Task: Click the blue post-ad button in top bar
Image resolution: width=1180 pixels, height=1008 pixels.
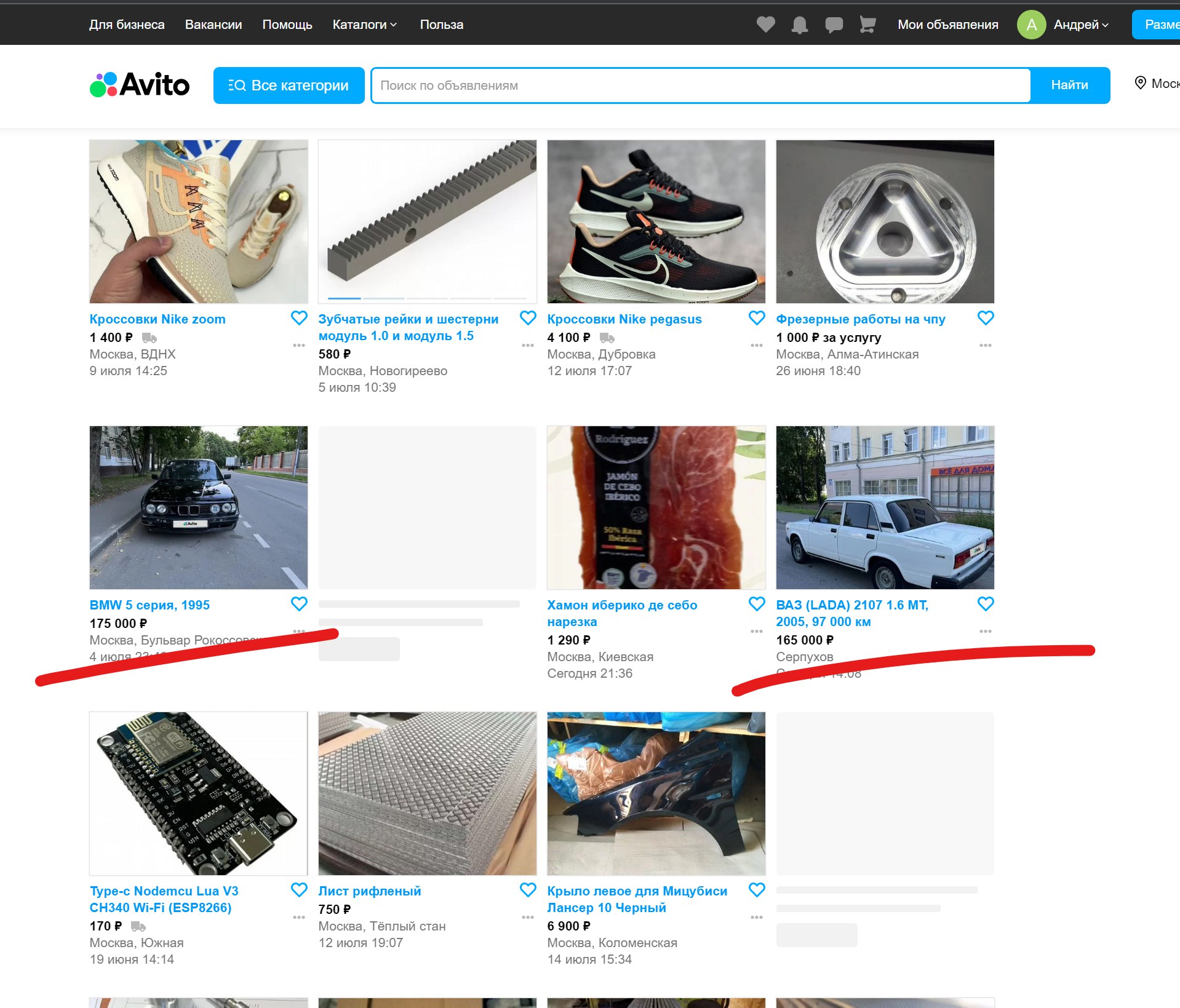Action: click(x=1156, y=25)
